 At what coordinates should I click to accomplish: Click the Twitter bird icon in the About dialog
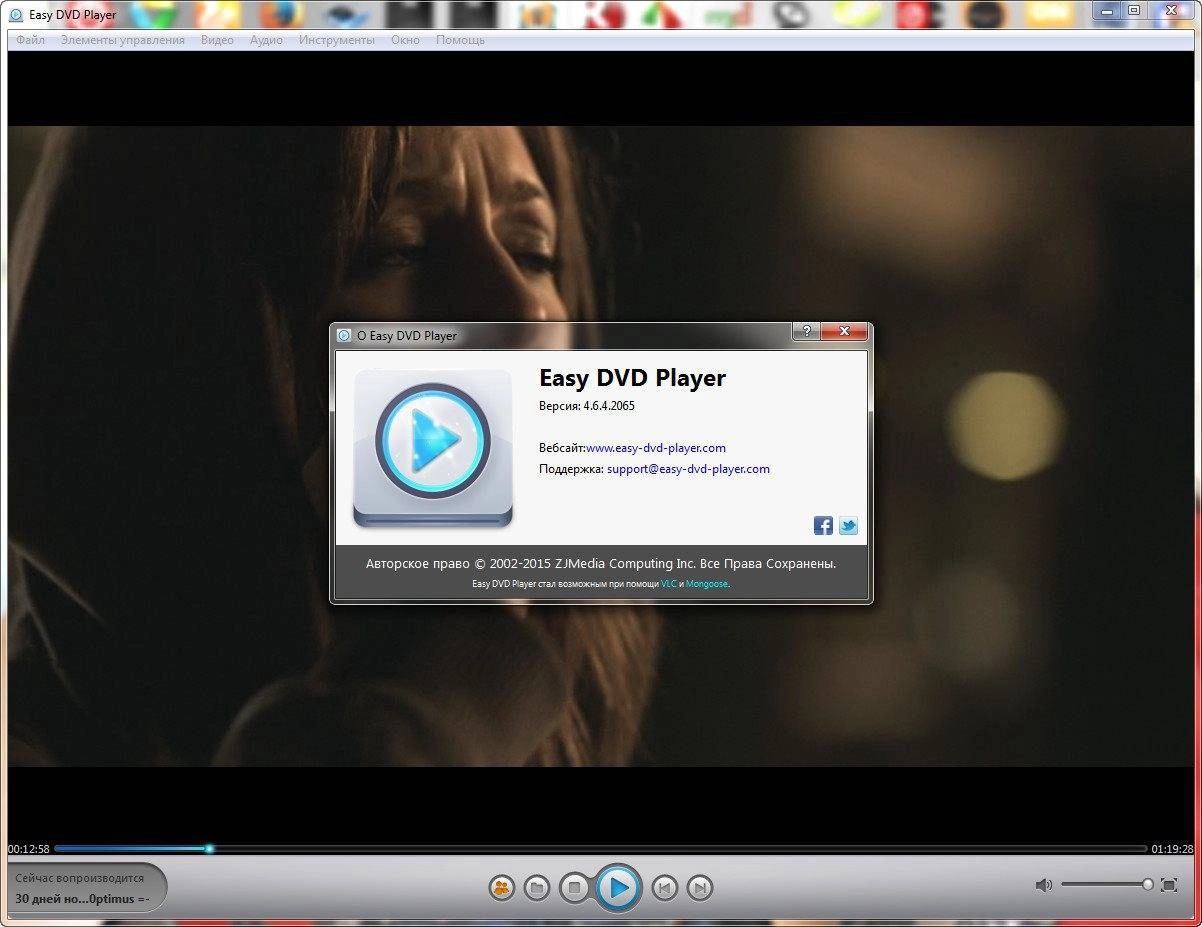tap(848, 526)
